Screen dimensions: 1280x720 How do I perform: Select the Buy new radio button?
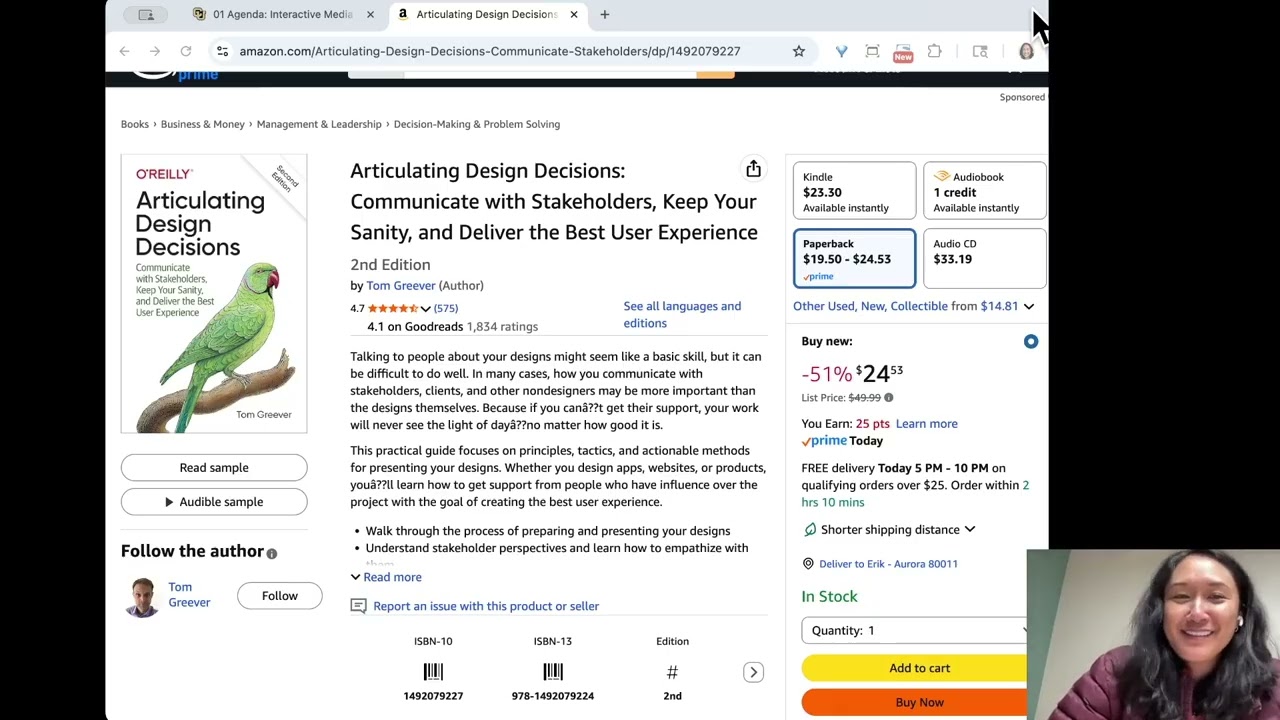coord(1031,342)
